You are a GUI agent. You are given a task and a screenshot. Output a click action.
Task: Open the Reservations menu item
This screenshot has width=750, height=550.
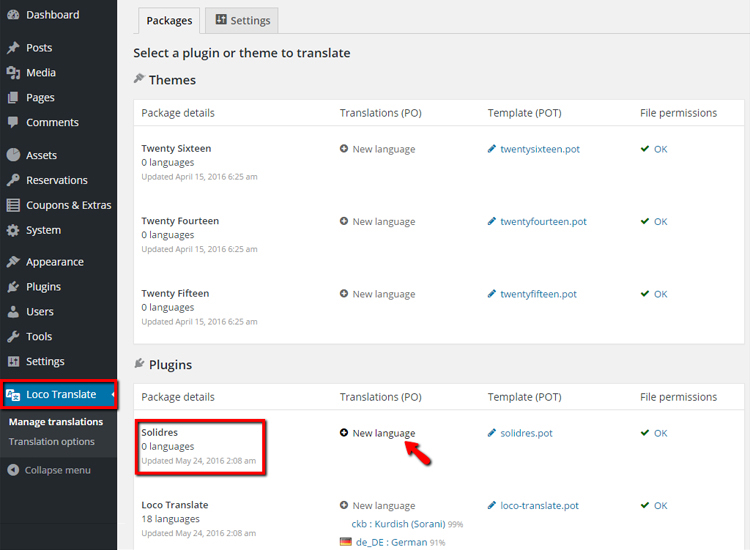pos(58,180)
